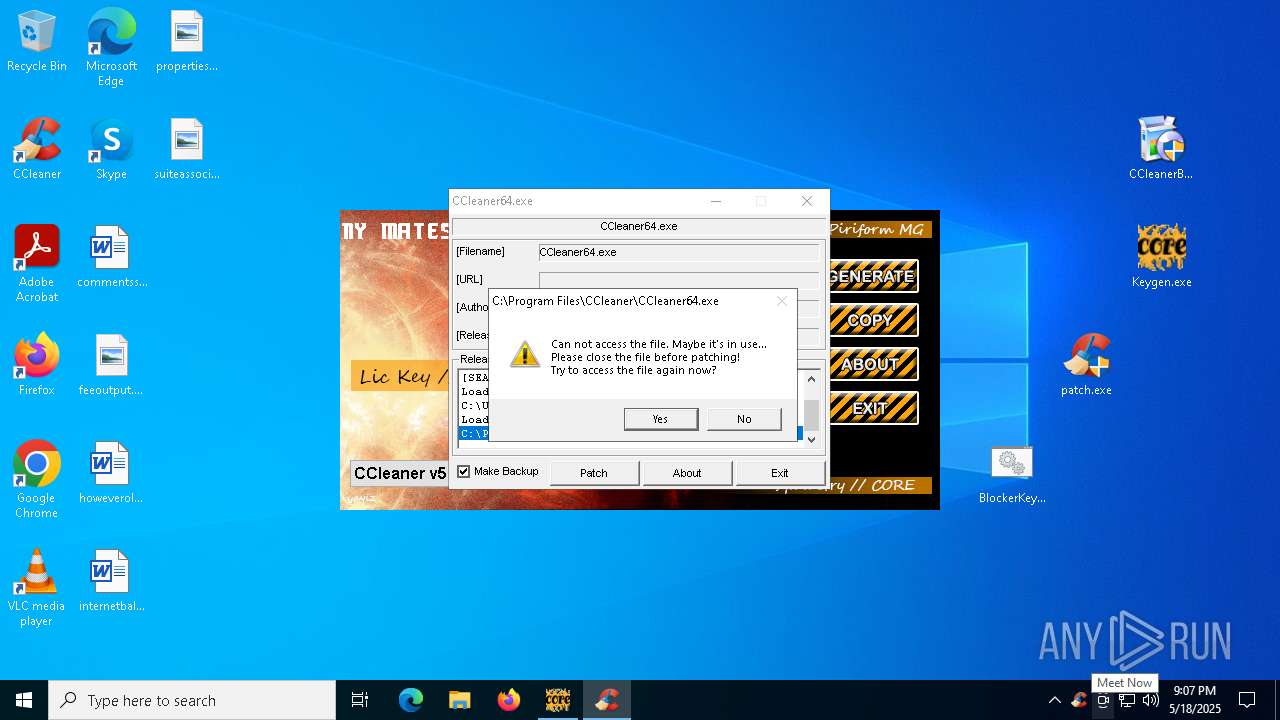The image size is (1280, 720).
Task: Open Microsoft Edge desktop shortcut
Action: pos(111,48)
